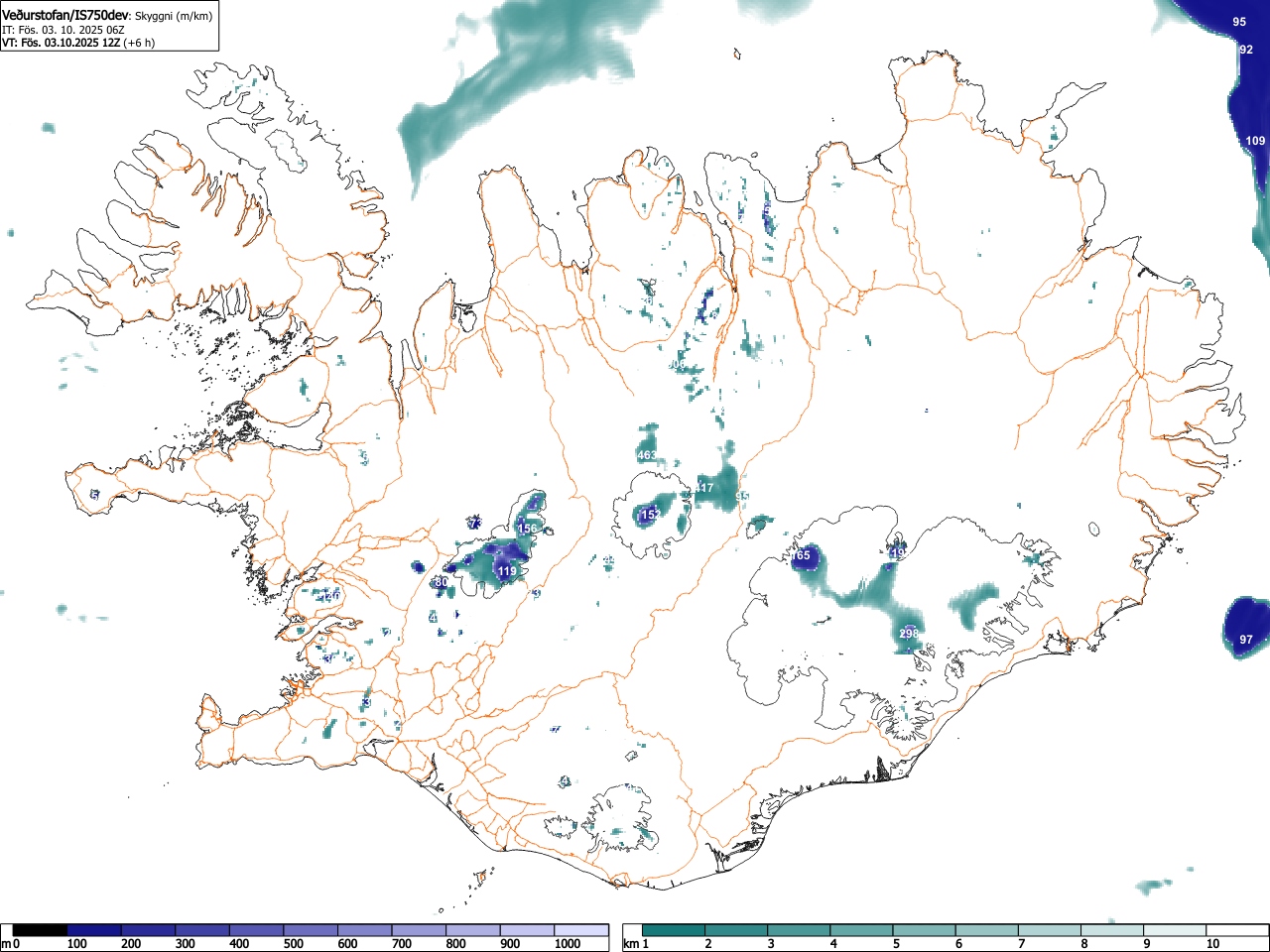Click the '(+6 h)' forecast offset text
1270x952 pixels.
point(139,43)
